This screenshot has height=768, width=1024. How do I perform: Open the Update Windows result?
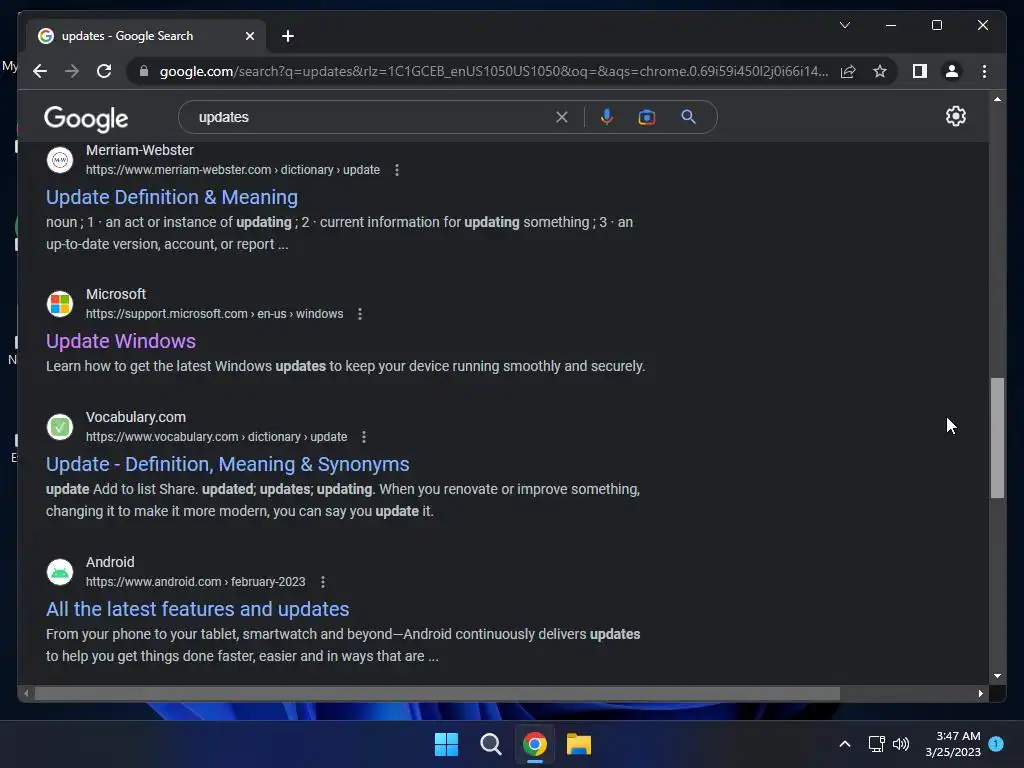(121, 341)
